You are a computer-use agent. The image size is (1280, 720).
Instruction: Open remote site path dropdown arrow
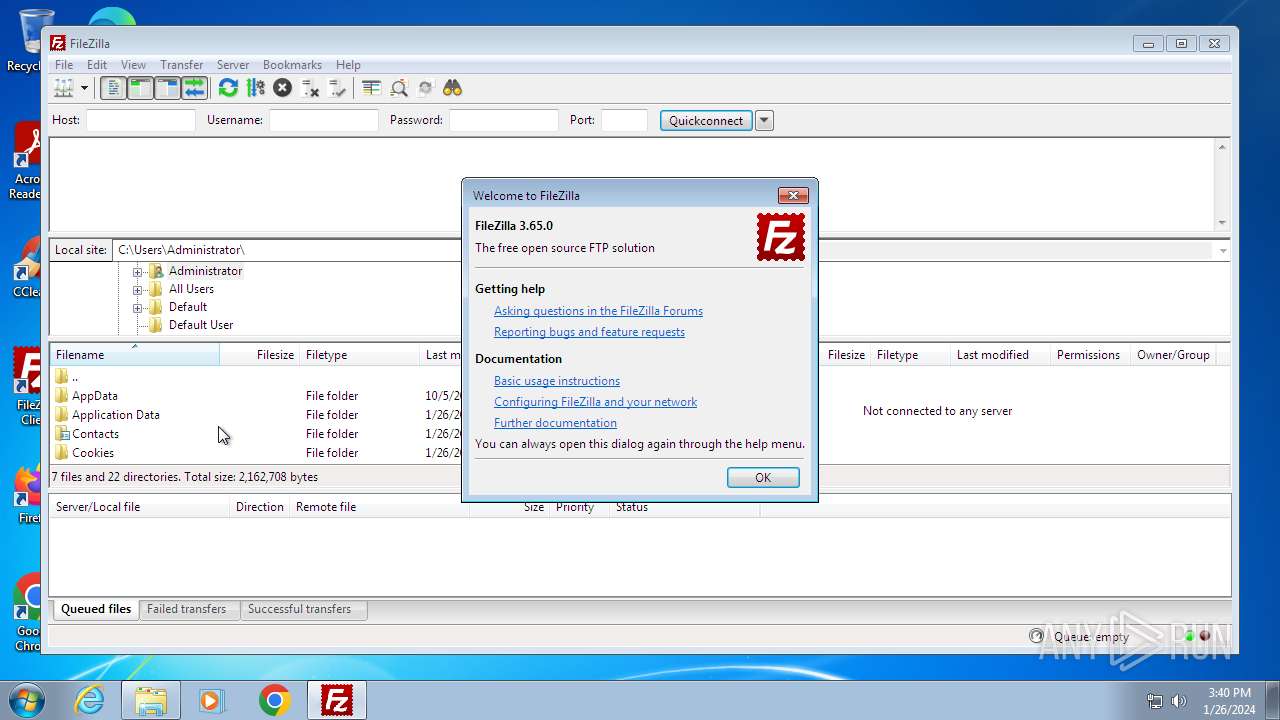[x=1222, y=250]
